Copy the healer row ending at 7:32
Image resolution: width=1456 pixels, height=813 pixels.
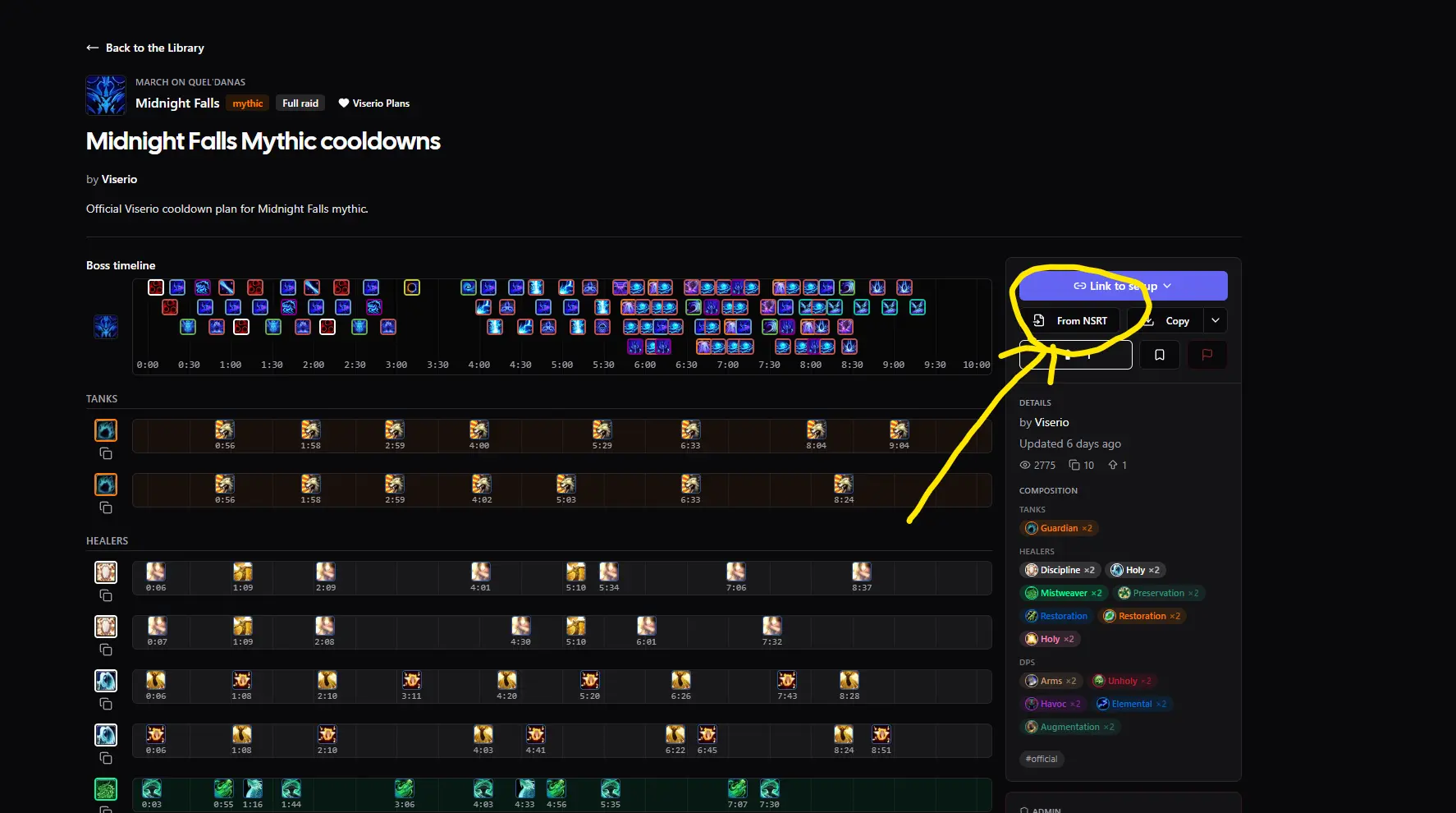click(106, 650)
